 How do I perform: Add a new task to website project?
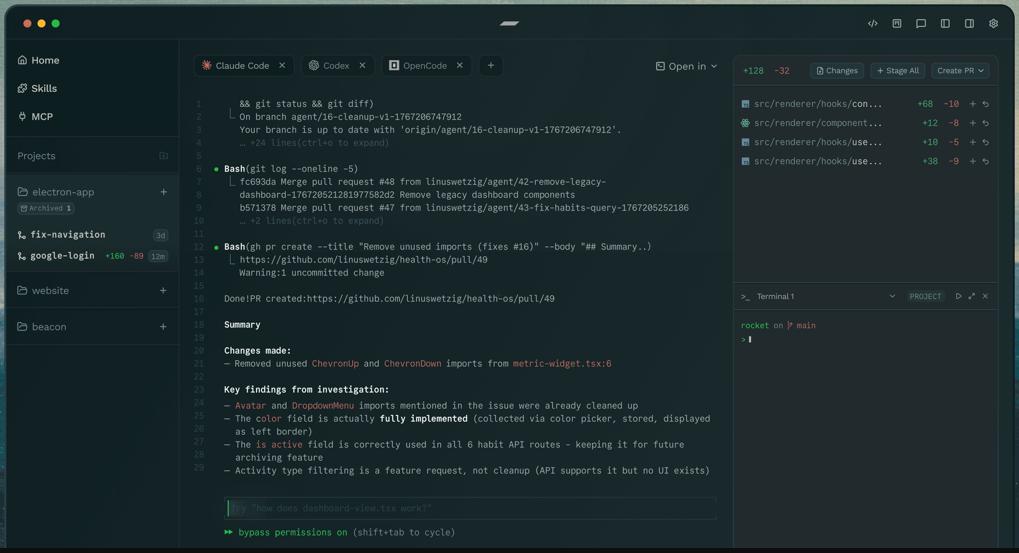click(x=163, y=290)
